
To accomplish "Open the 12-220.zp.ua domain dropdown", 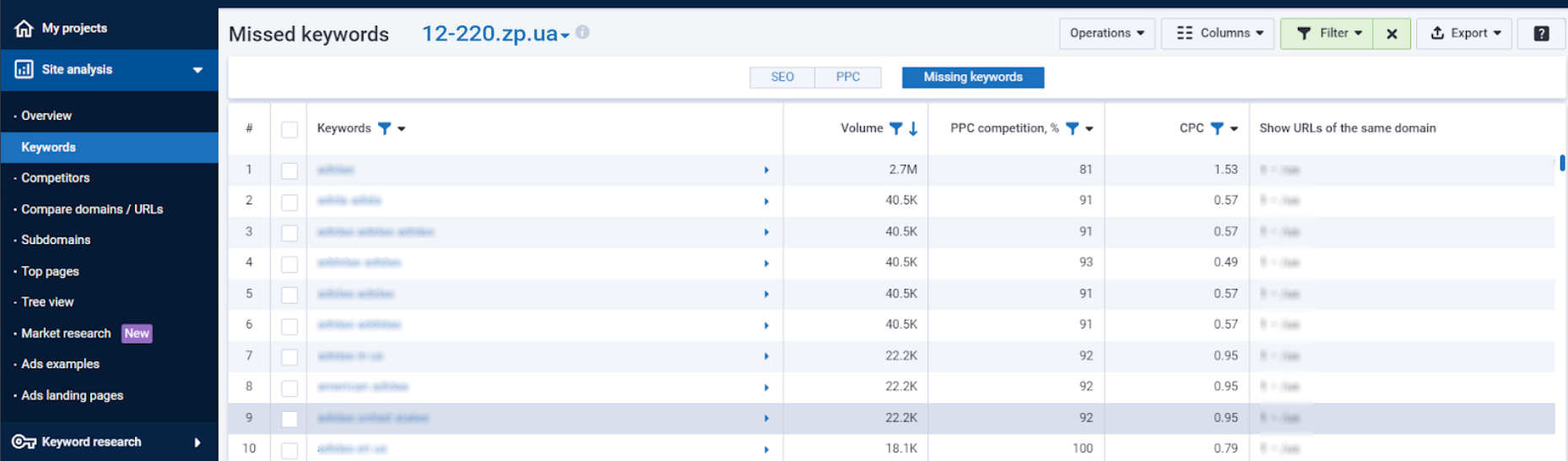I will click(x=495, y=34).
